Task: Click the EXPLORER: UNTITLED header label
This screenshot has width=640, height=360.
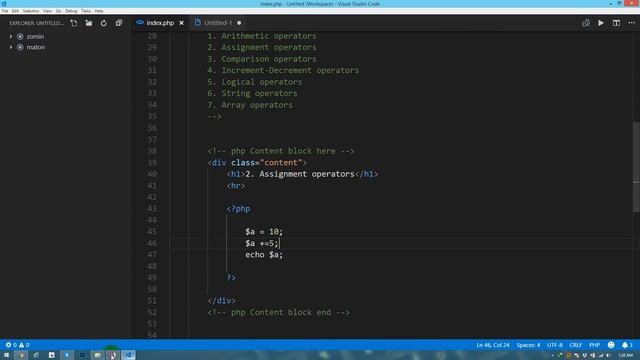Action: tap(37, 23)
